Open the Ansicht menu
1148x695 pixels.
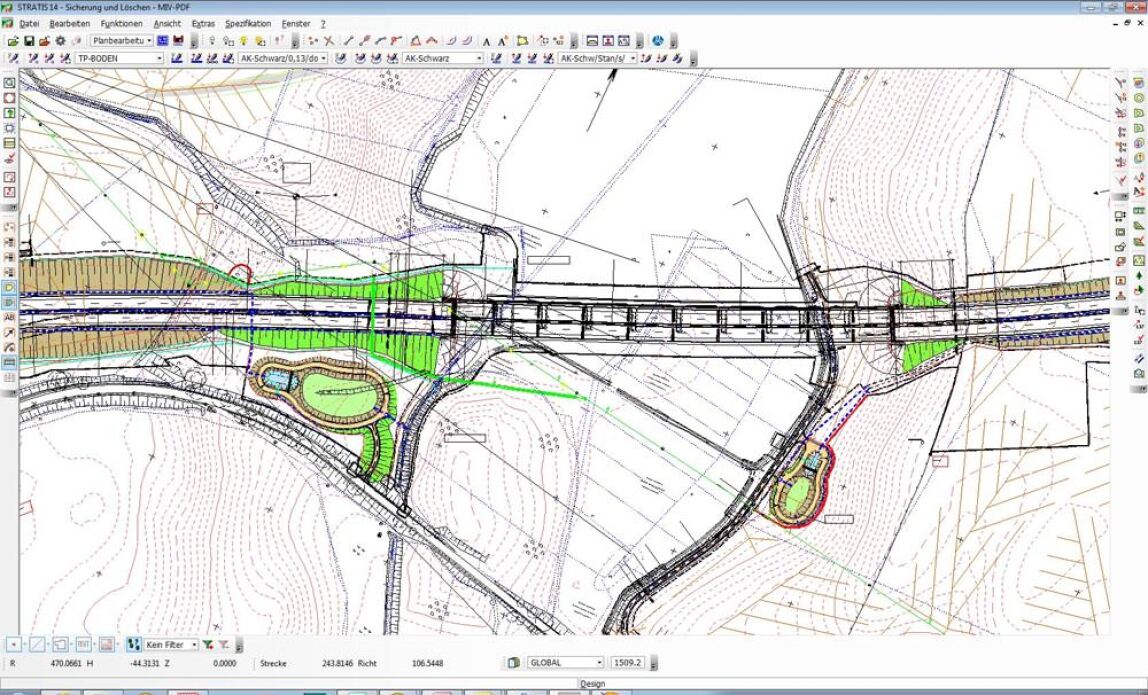tap(167, 23)
